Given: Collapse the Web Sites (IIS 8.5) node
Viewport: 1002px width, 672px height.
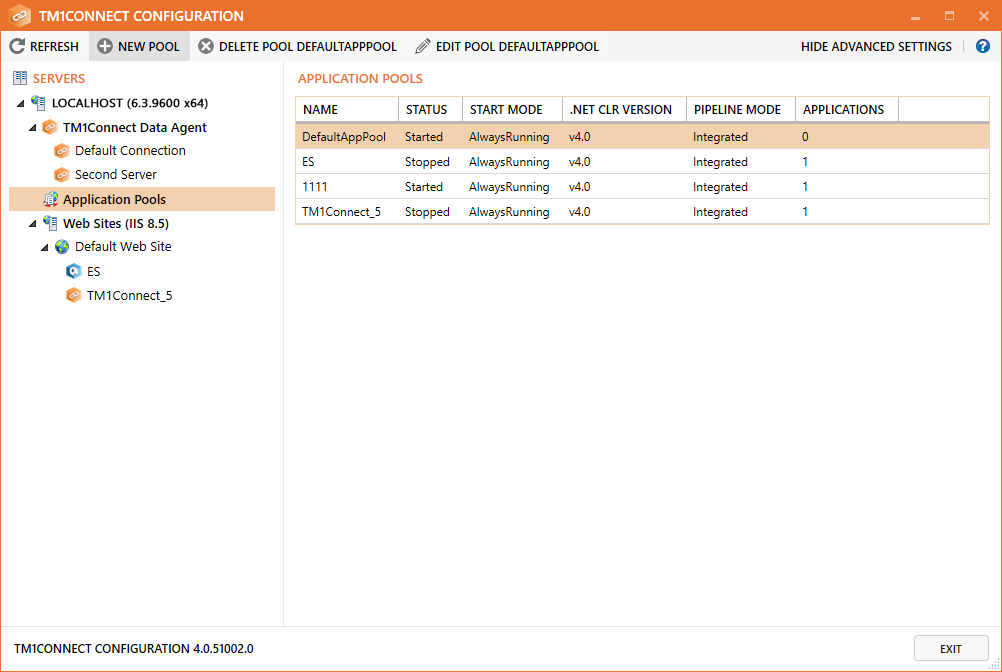Looking at the screenshot, I should (x=33, y=224).
